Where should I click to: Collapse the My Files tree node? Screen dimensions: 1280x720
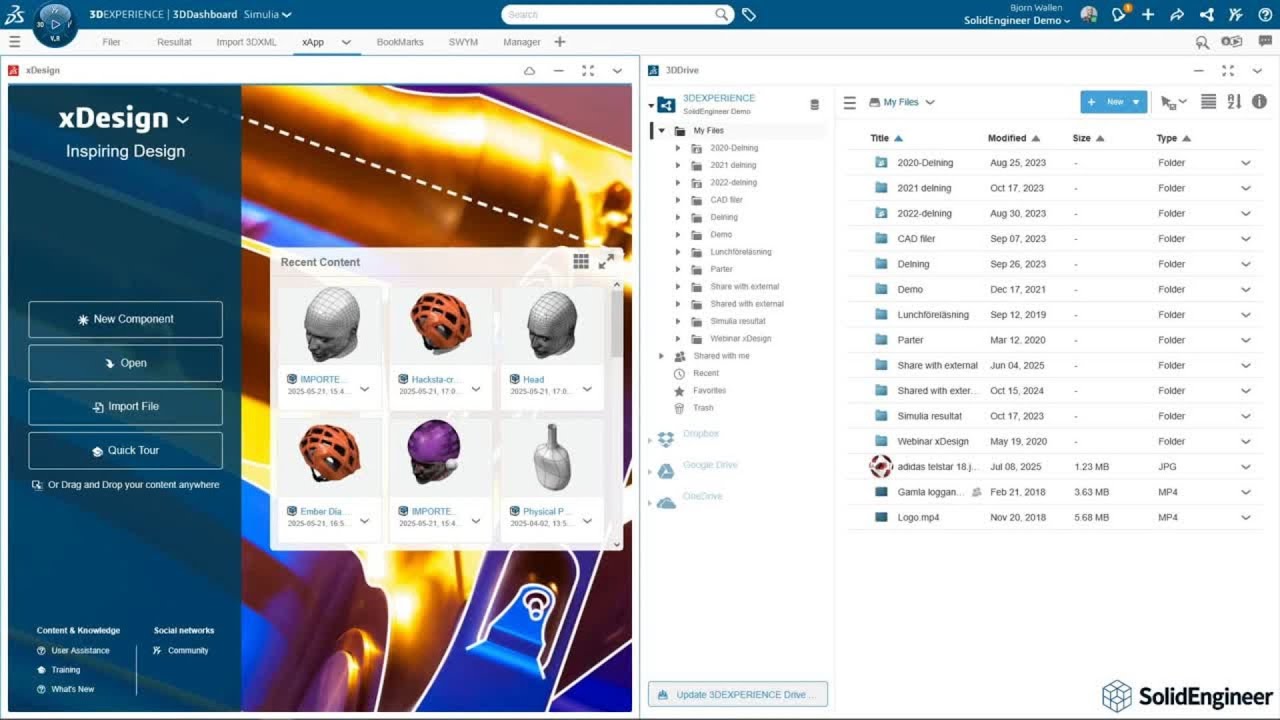coord(661,131)
